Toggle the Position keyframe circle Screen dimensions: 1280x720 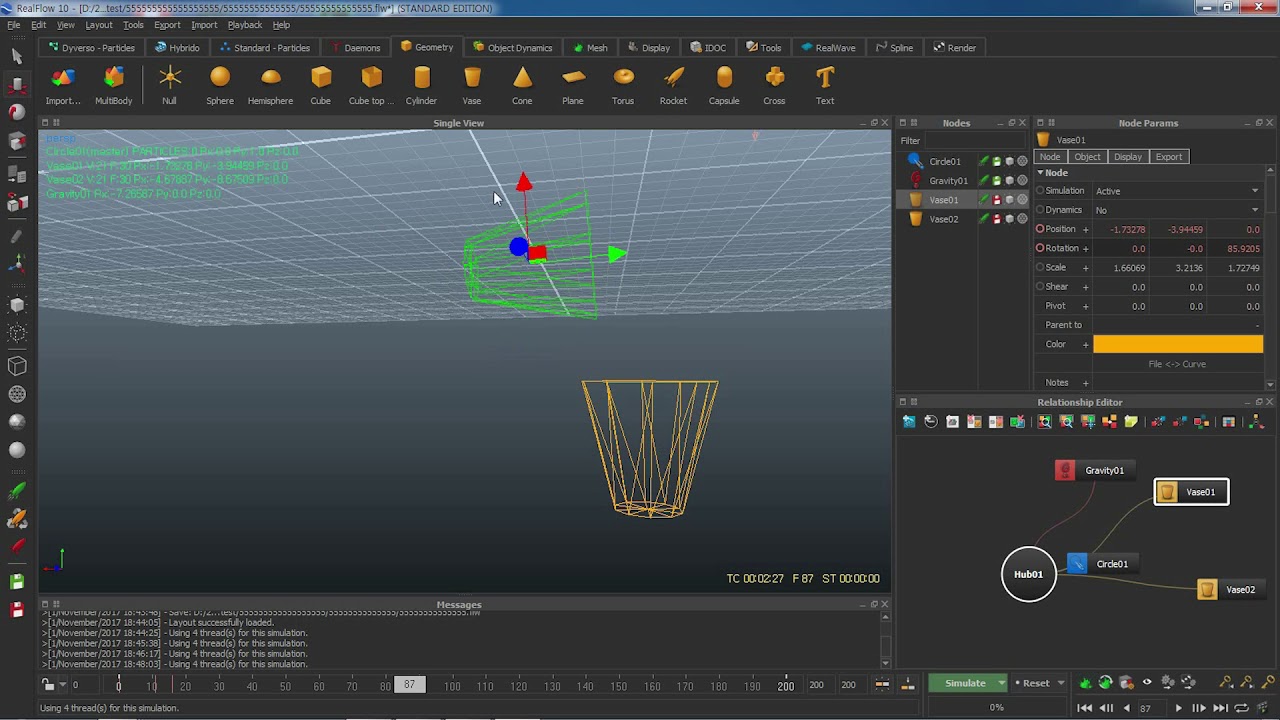tap(1040, 229)
